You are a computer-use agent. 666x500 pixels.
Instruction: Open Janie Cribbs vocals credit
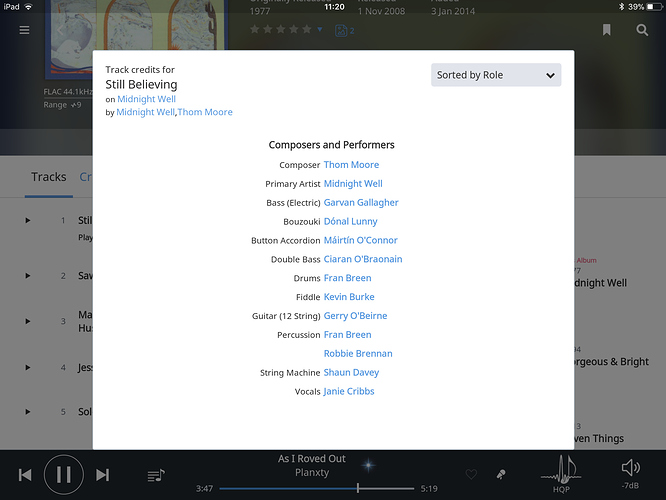349,391
